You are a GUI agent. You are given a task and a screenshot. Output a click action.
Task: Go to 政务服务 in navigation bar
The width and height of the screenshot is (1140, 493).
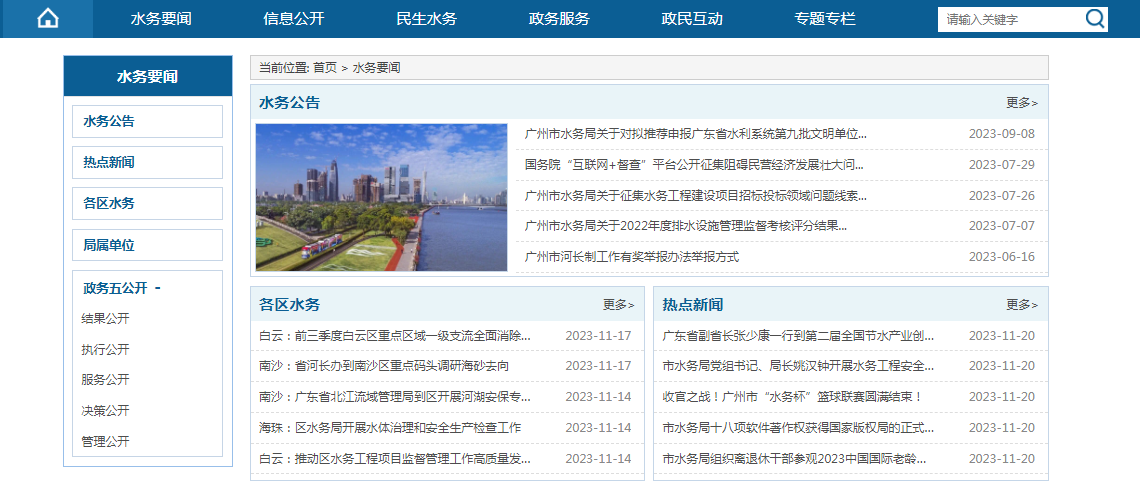tap(559, 19)
